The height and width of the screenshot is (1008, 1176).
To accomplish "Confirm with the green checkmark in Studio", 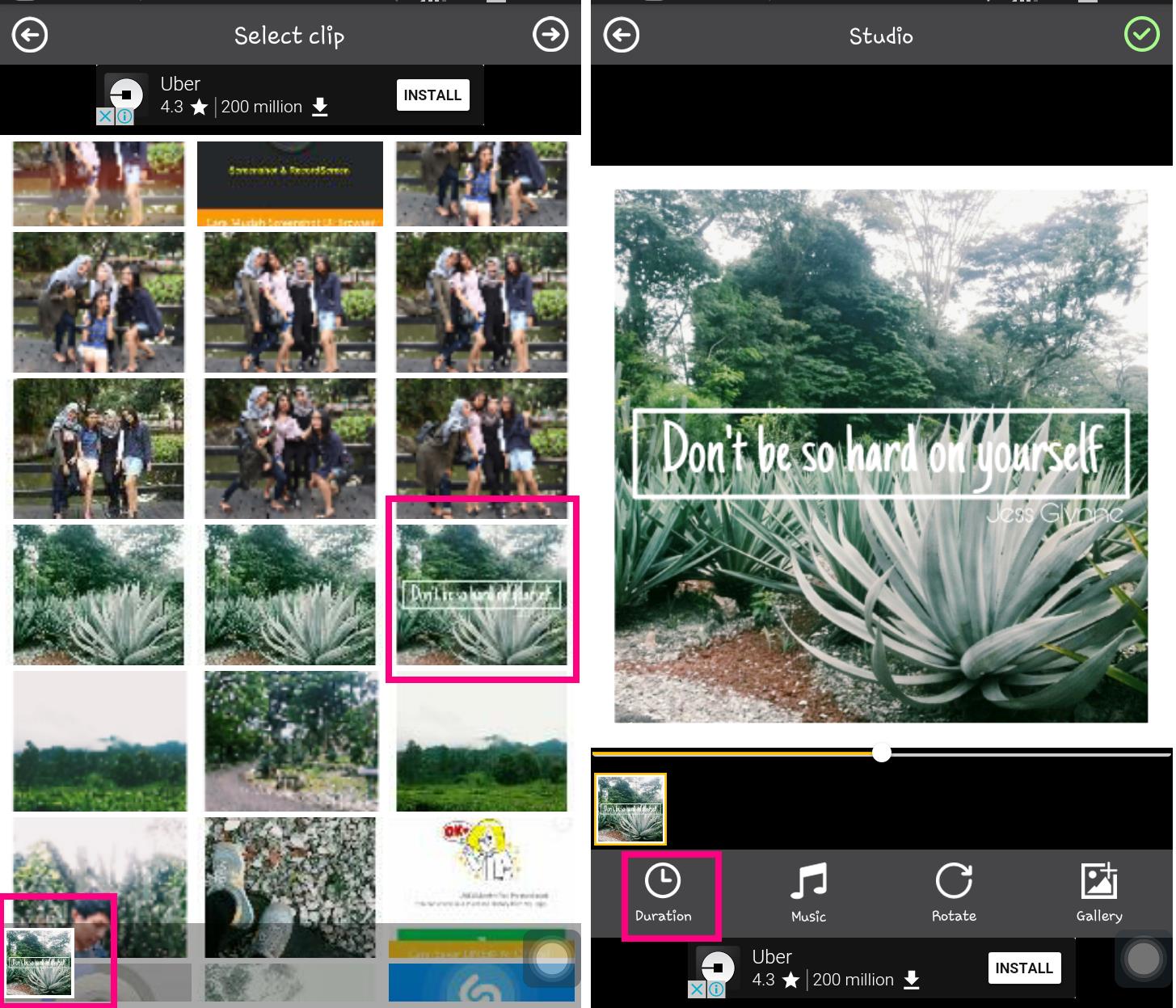I will tap(1142, 35).
